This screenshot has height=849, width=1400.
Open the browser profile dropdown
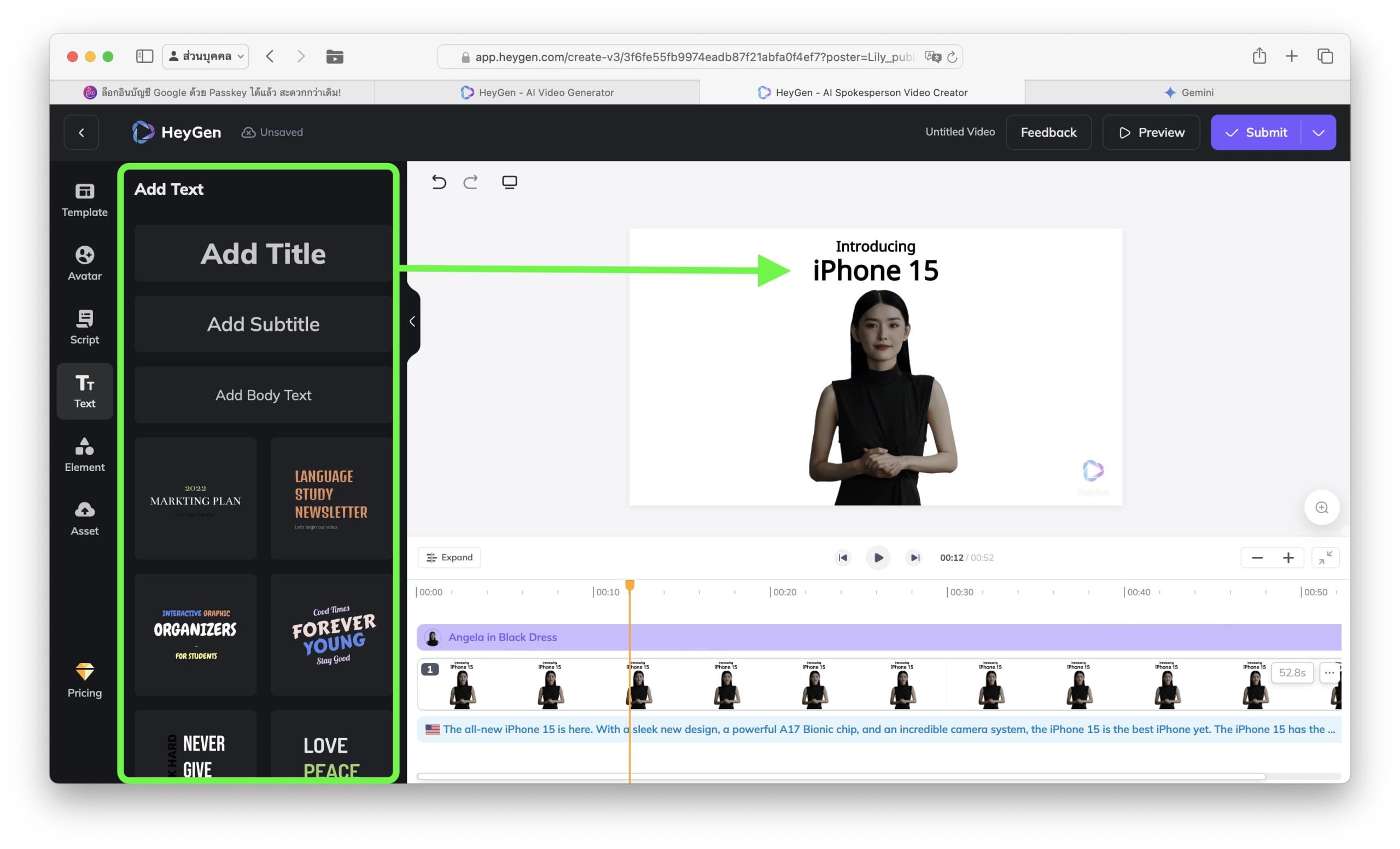[x=206, y=56]
